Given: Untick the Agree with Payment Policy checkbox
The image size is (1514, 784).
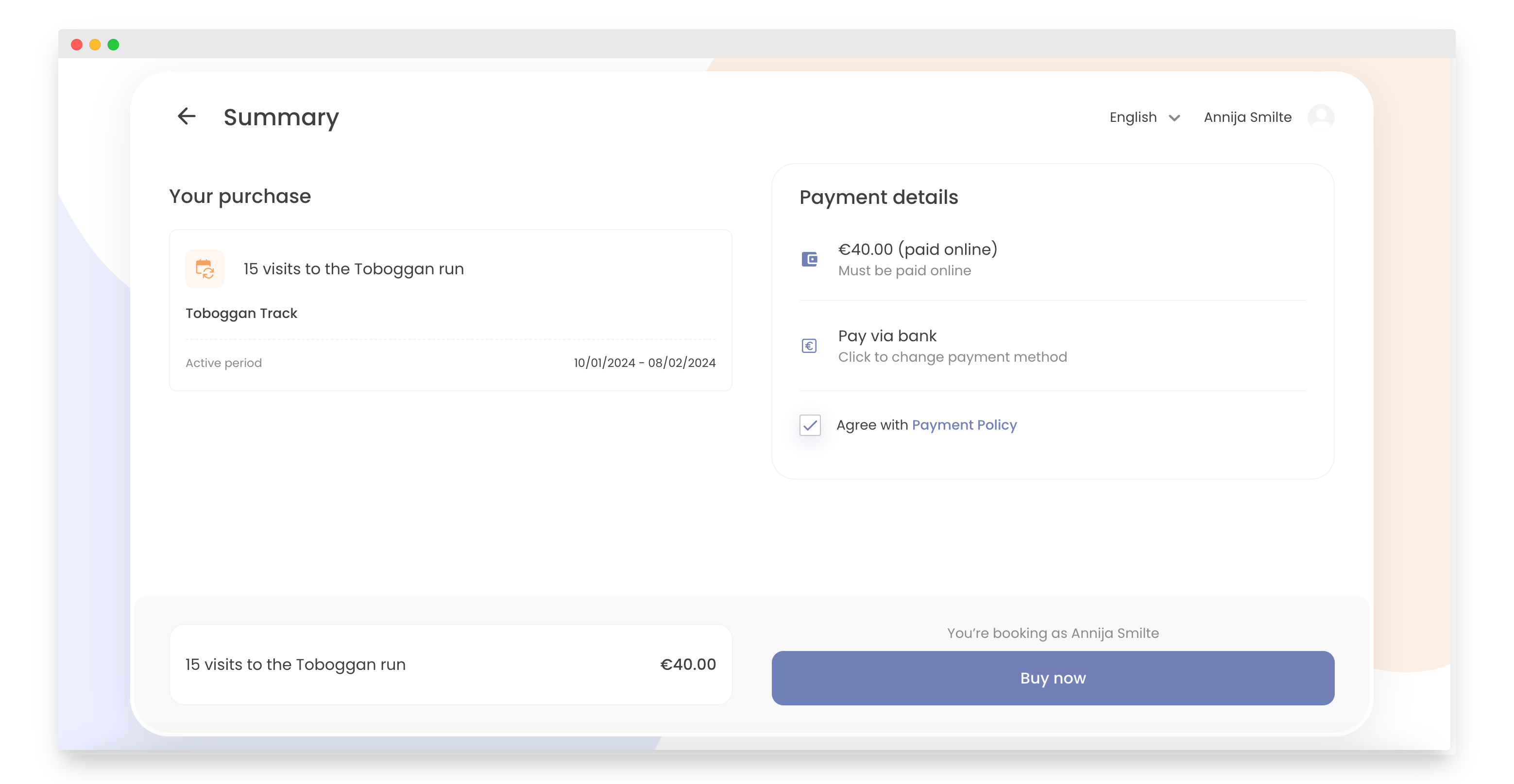Looking at the screenshot, I should coord(810,425).
